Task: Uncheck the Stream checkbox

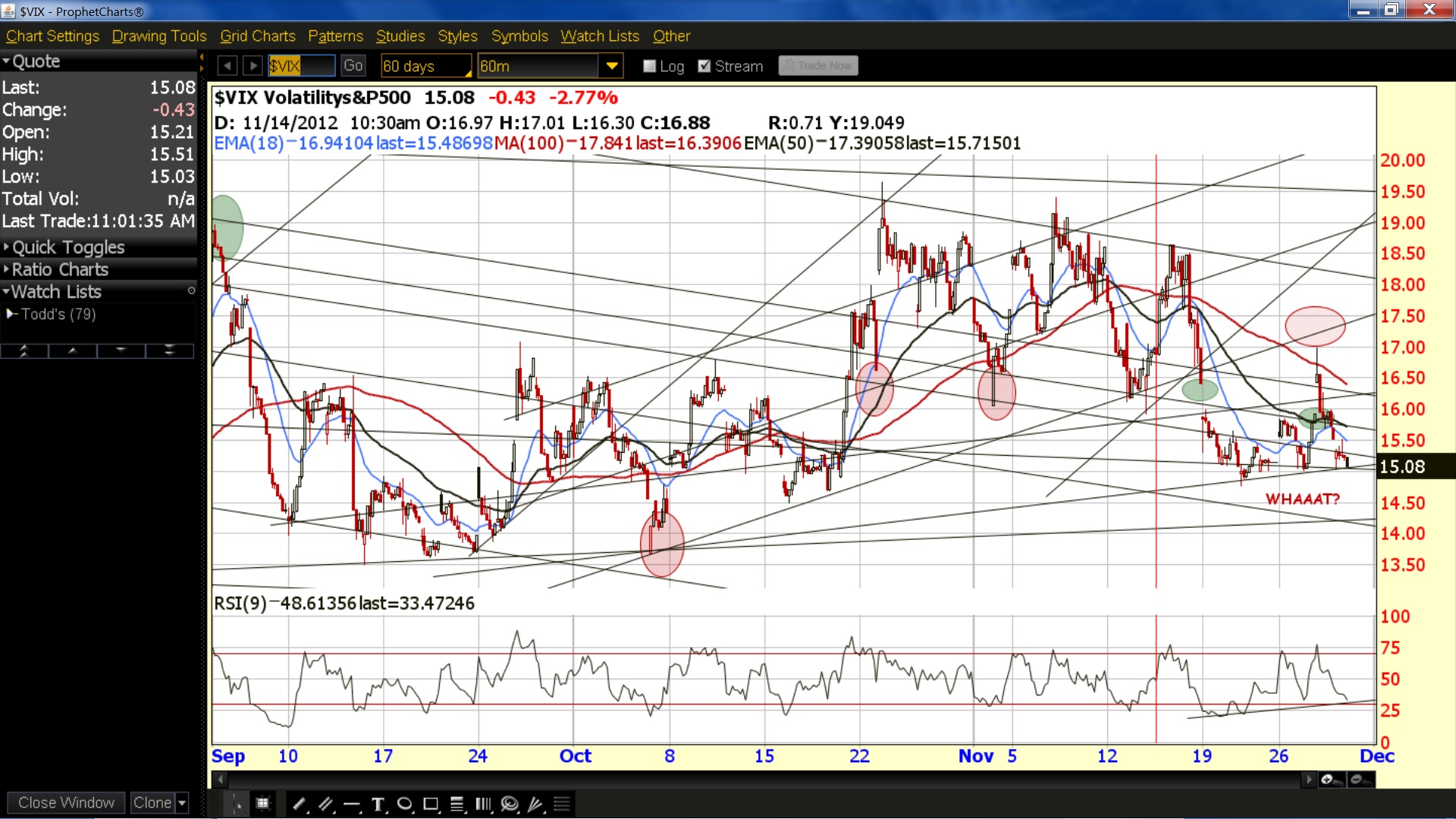Action: [704, 66]
